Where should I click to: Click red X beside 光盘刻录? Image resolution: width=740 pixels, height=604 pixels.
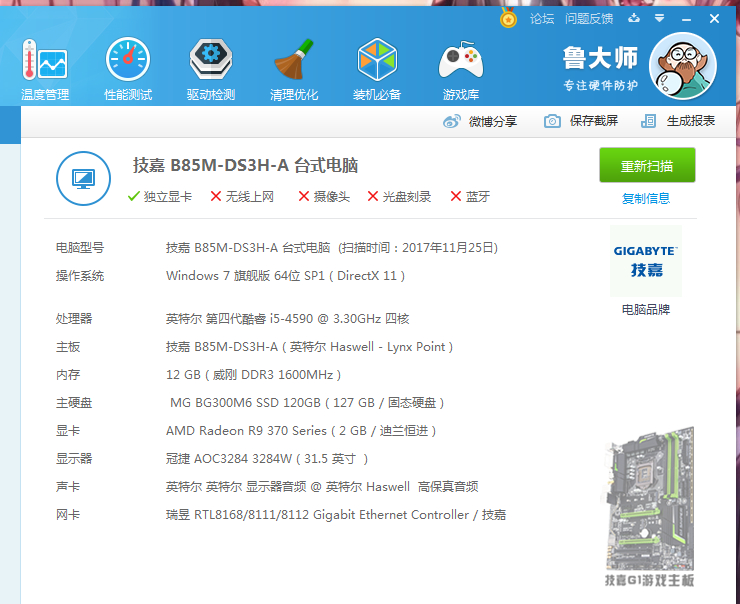point(373,196)
